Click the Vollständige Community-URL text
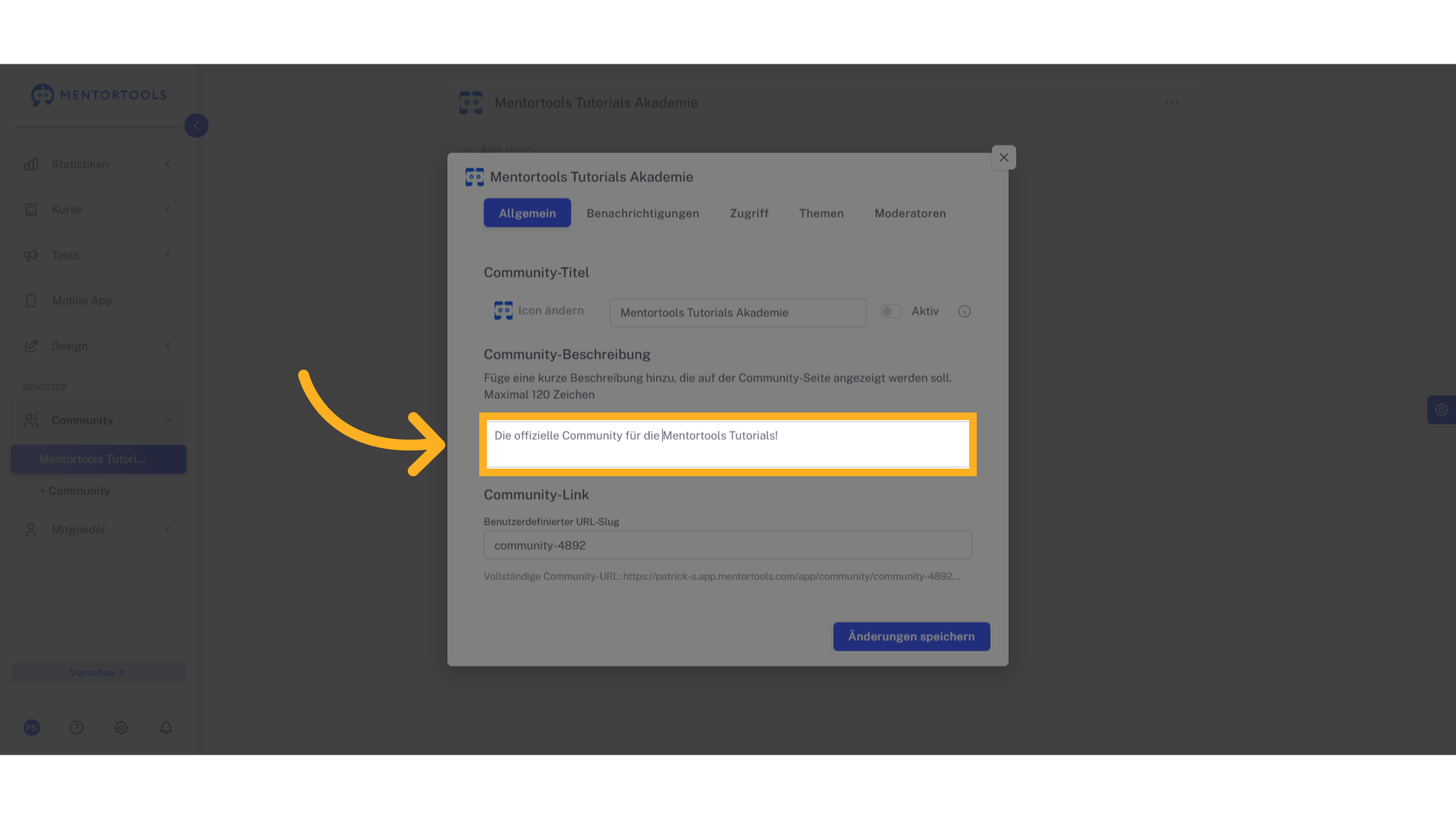Screen dimensions: 1456x819 tap(722, 576)
